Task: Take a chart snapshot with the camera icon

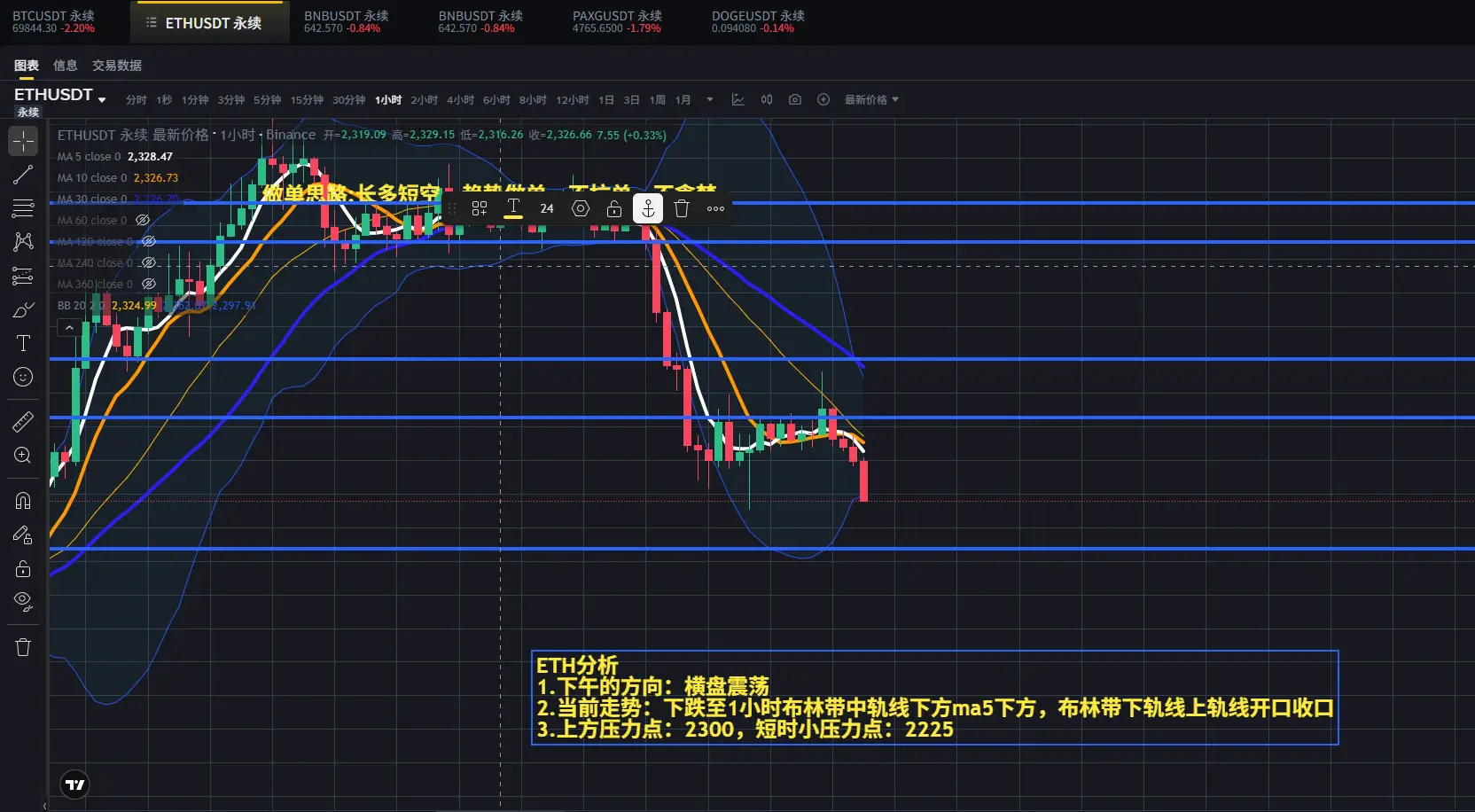Action: pos(795,99)
